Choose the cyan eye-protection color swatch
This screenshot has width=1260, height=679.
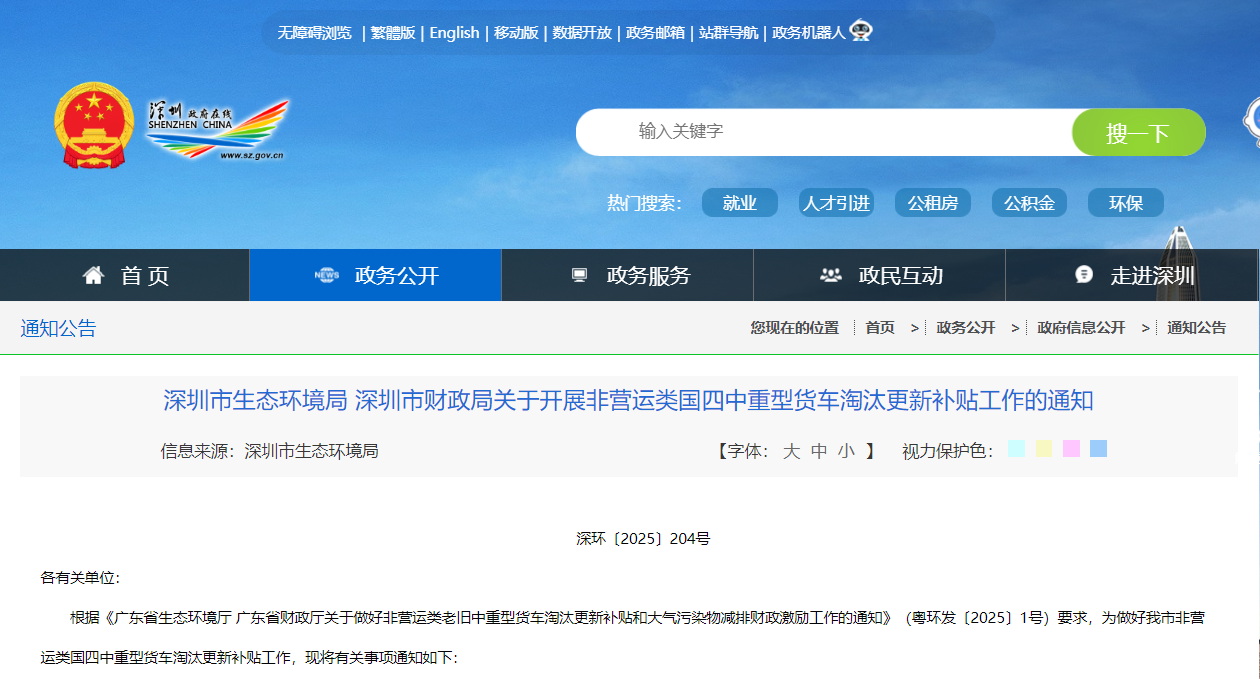point(1017,449)
